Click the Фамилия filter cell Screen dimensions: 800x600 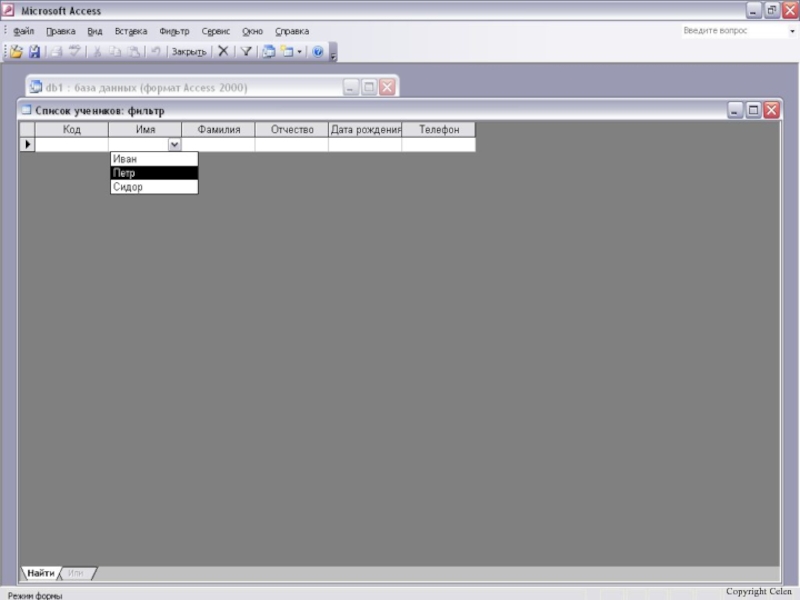pos(218,144)
